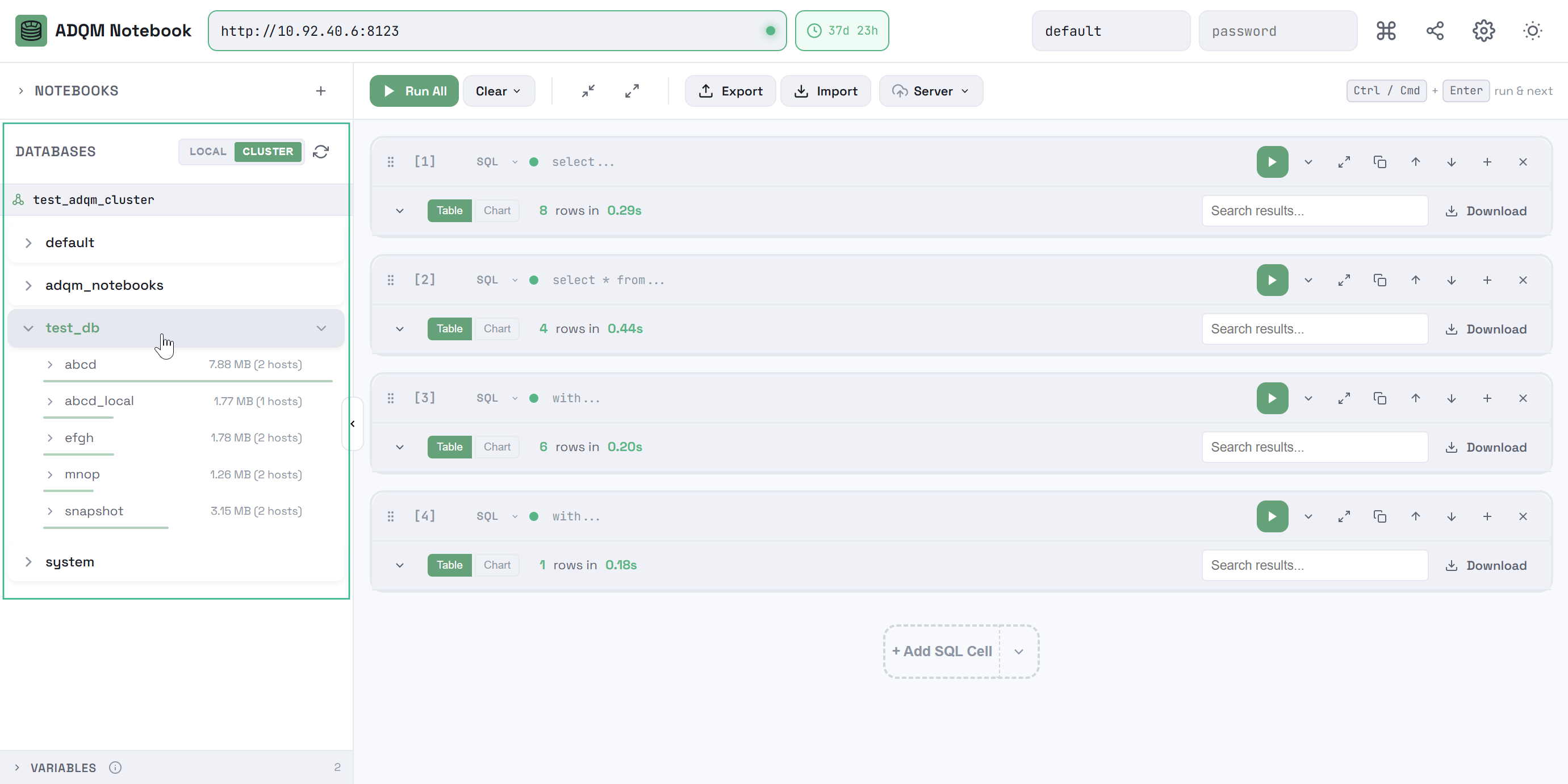Open the Server dropdown menu
This screenshot has height=784, width=1568.
(930, 91)
